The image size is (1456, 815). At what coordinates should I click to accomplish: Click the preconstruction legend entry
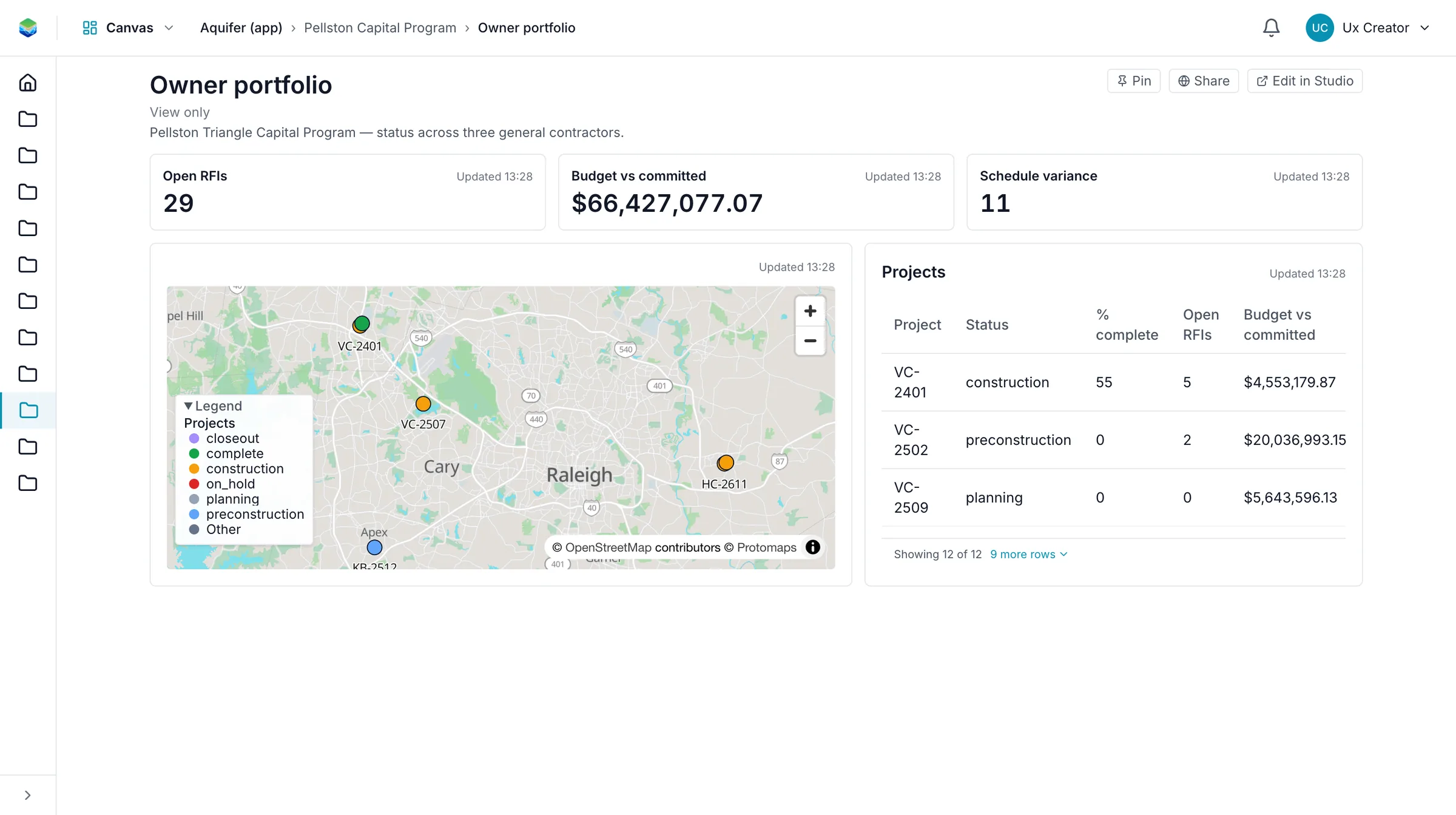point(246,514)
